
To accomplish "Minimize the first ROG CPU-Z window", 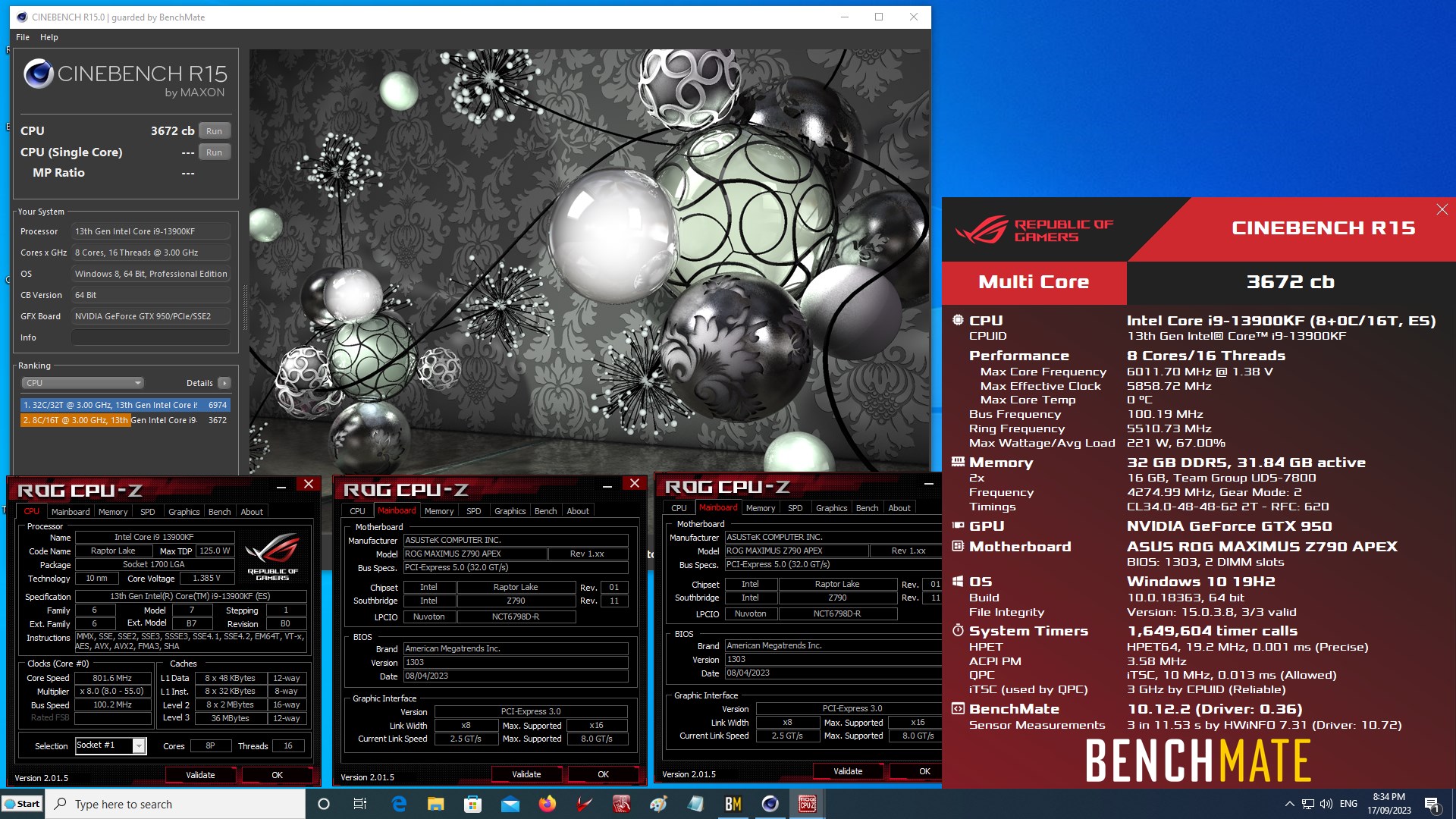I will 281,485.
